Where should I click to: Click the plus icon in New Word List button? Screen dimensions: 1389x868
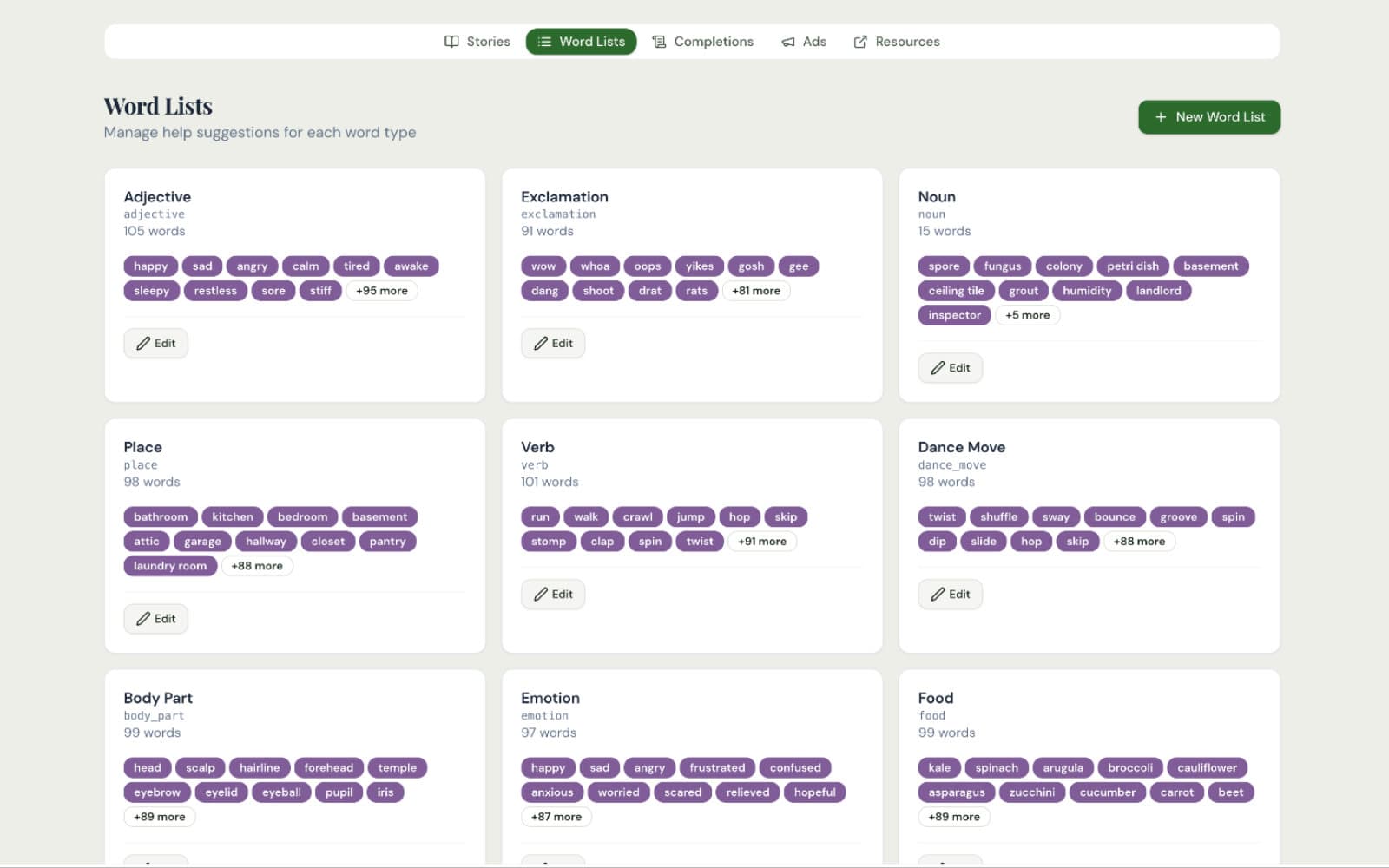[1160, 116]
